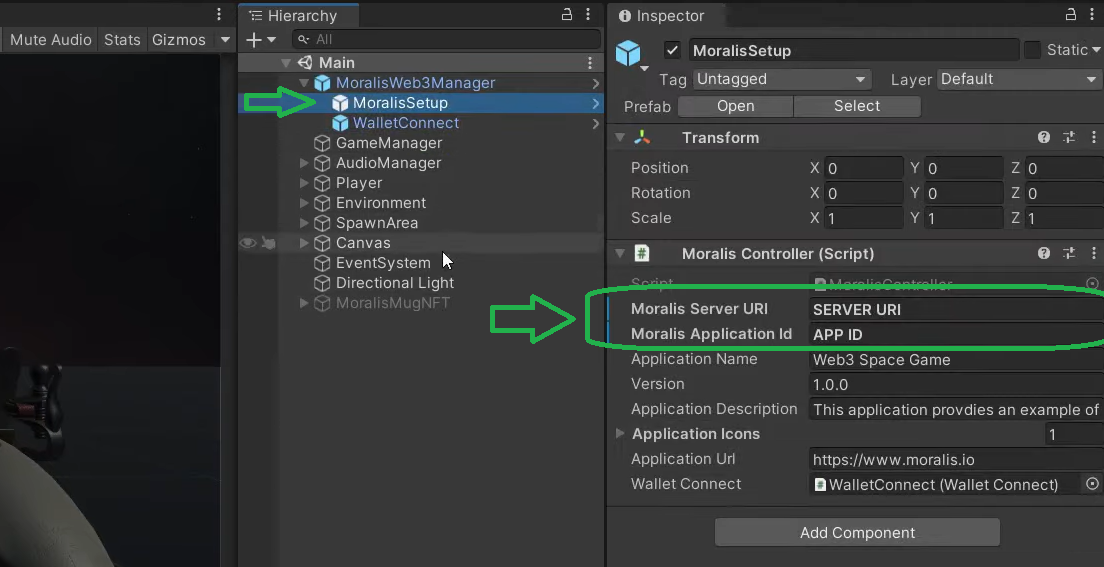Open the Game view panel options menu
This screenshot has width=1104, height=567.
[219, 14]
